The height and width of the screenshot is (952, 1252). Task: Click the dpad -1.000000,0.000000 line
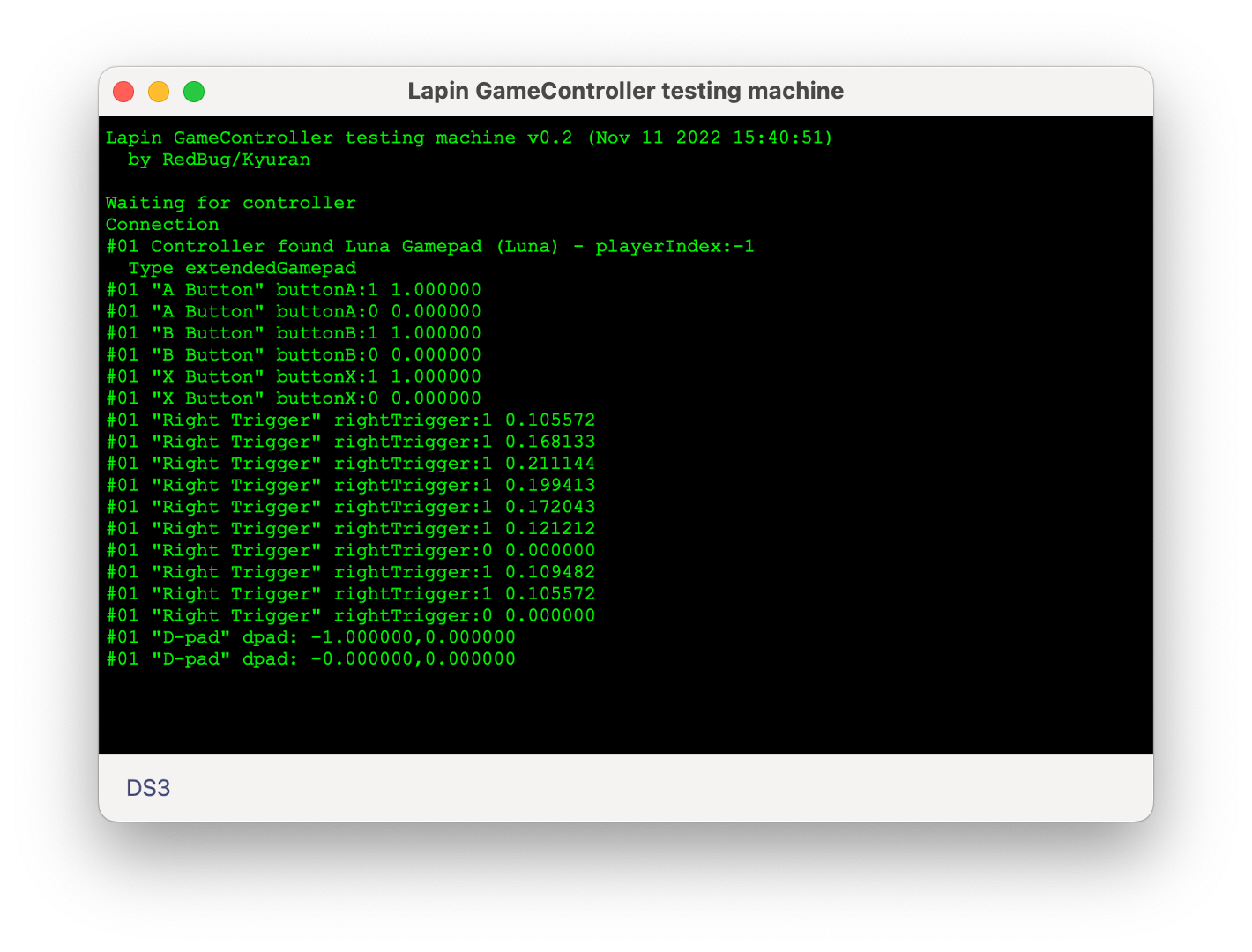[x=310, y=637]
